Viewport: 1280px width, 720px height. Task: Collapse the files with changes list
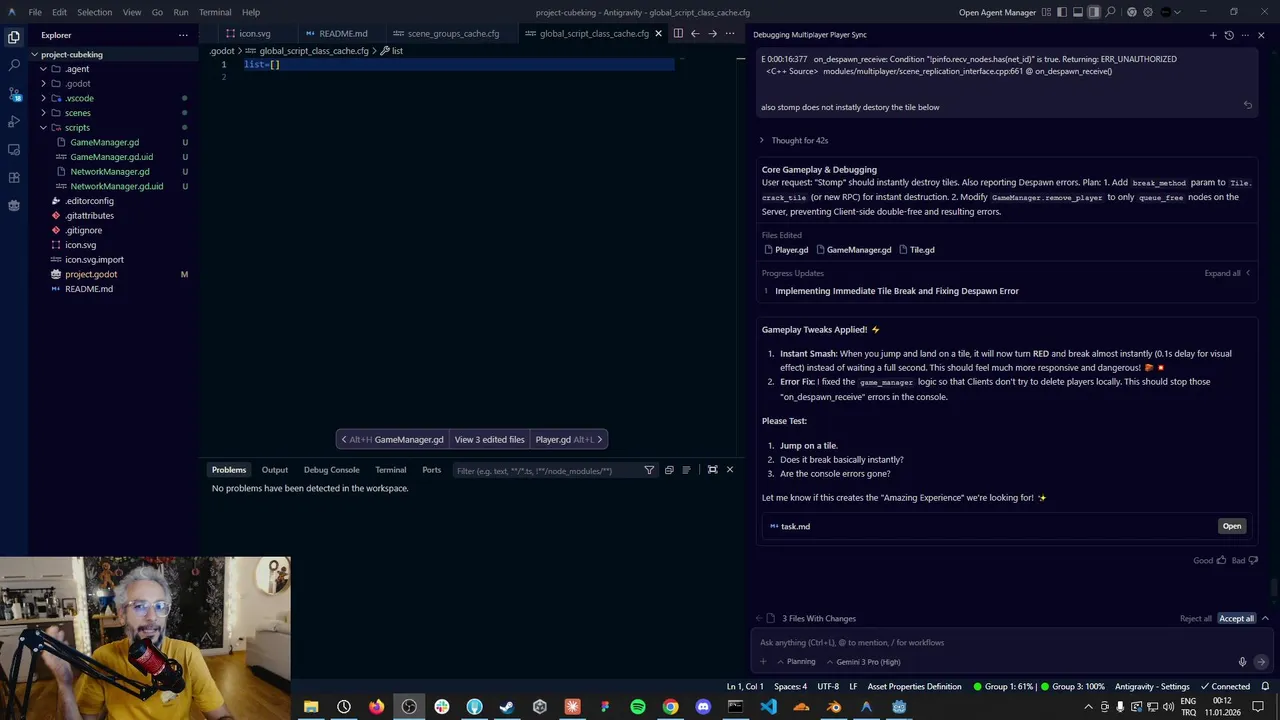point(1265,618)
